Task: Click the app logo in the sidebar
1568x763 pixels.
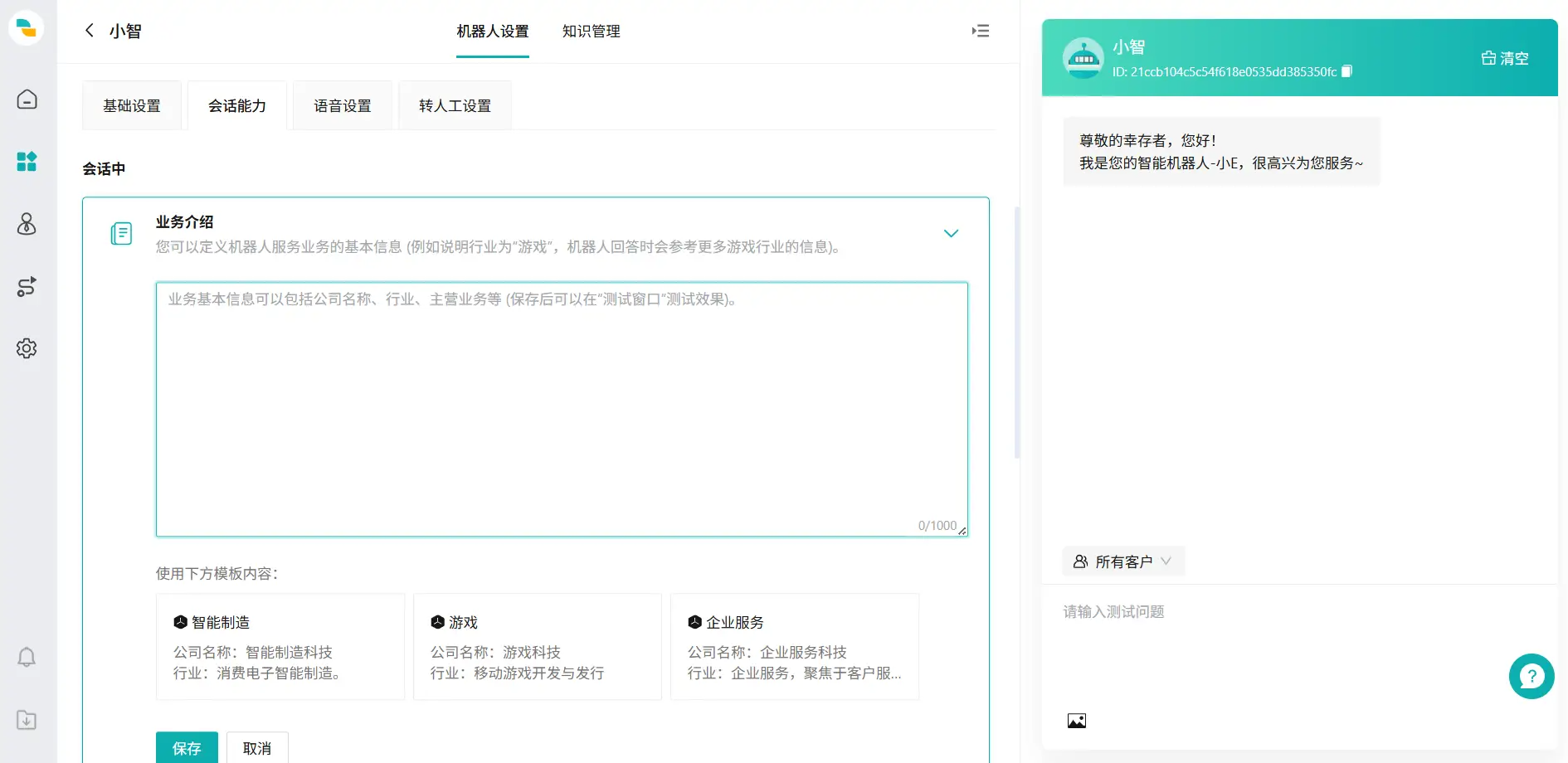Action: click(27, 28)
